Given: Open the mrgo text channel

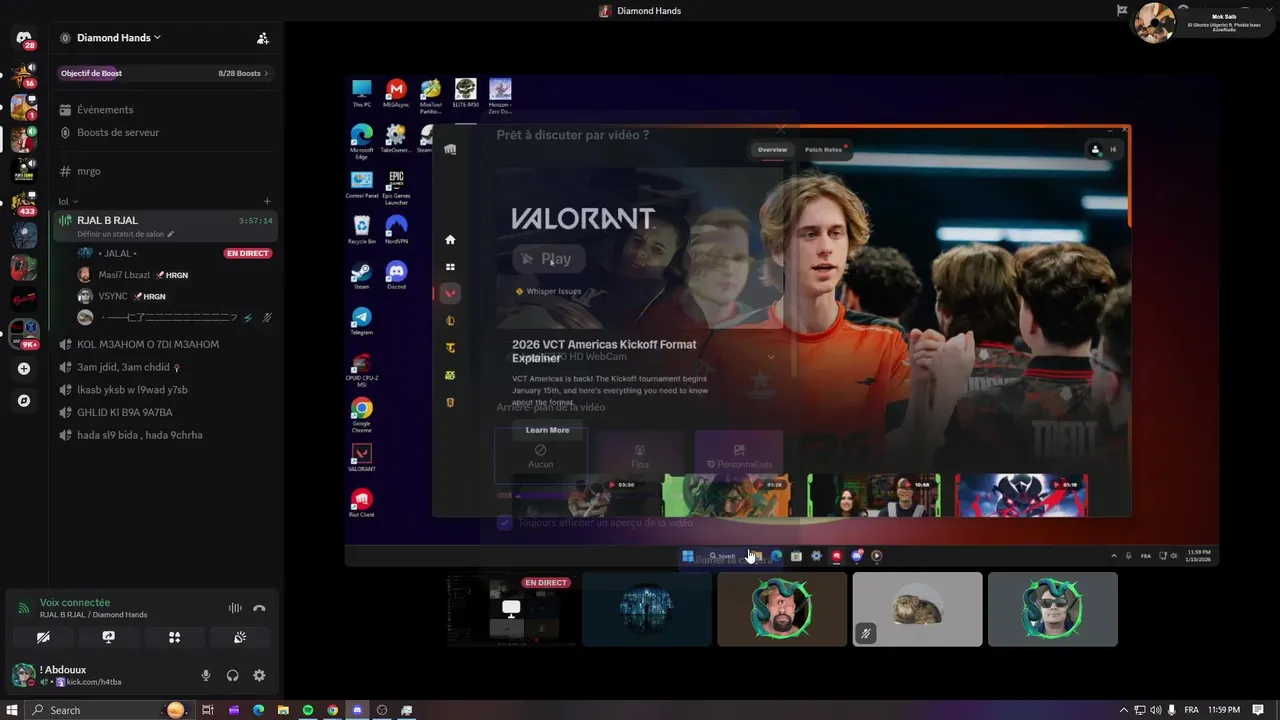Looking at the screenshot, I should click(x=89, y=171).
